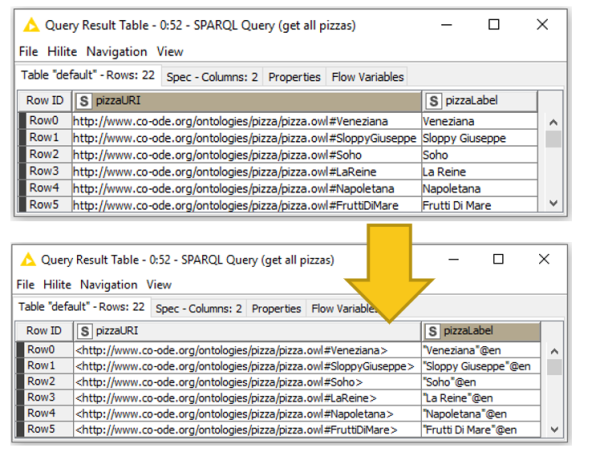Click scroll down arrow in upper window table
Viewport: 600px width, 456px height.
point(553,203)
